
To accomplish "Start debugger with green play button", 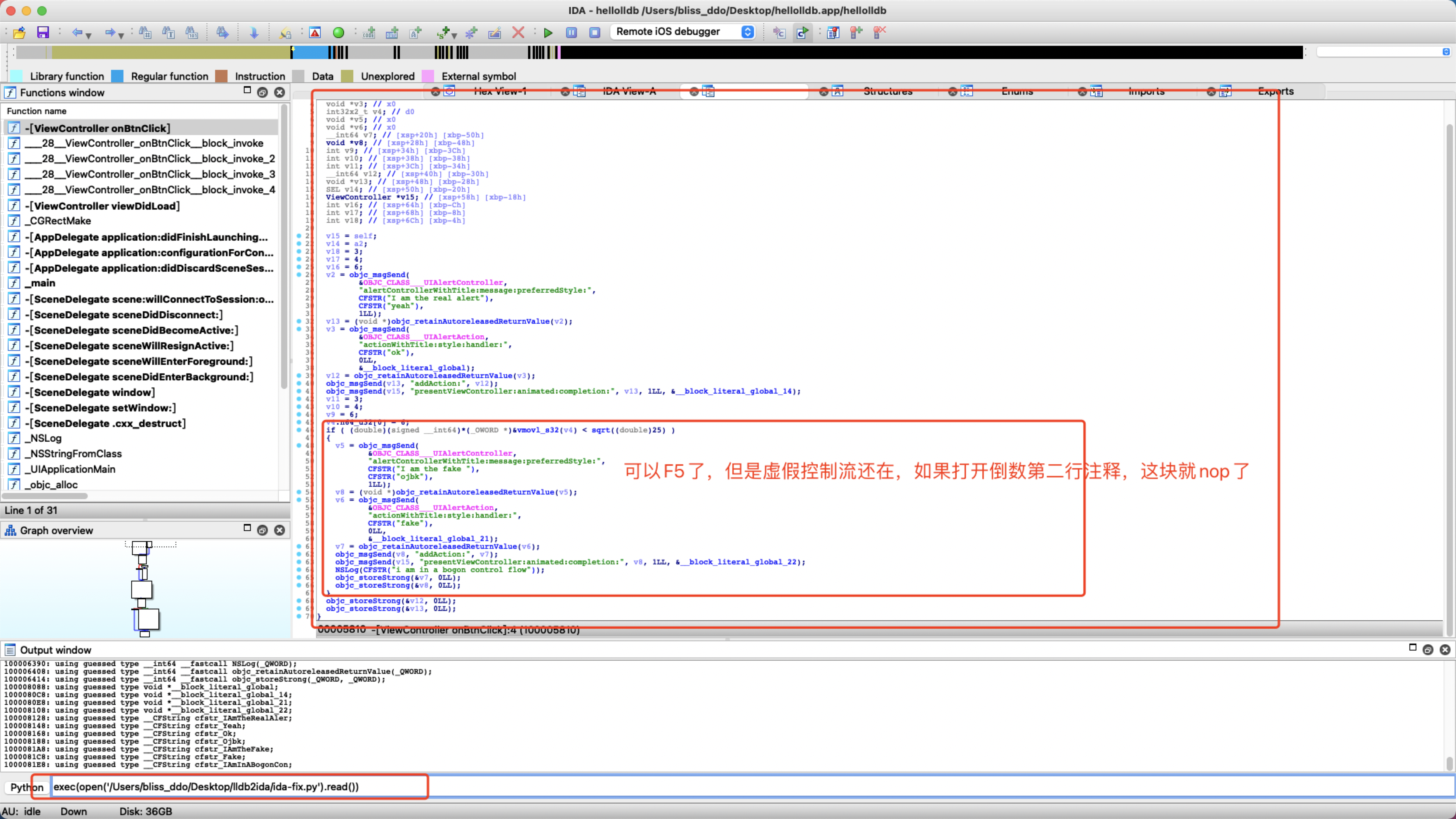I will click(x=548, y=33).
